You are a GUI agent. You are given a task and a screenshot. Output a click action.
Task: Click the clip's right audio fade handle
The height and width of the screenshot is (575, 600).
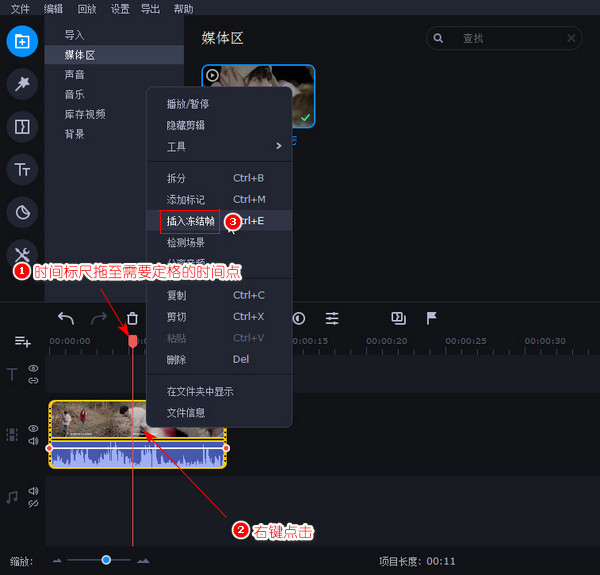pos(226,448)
